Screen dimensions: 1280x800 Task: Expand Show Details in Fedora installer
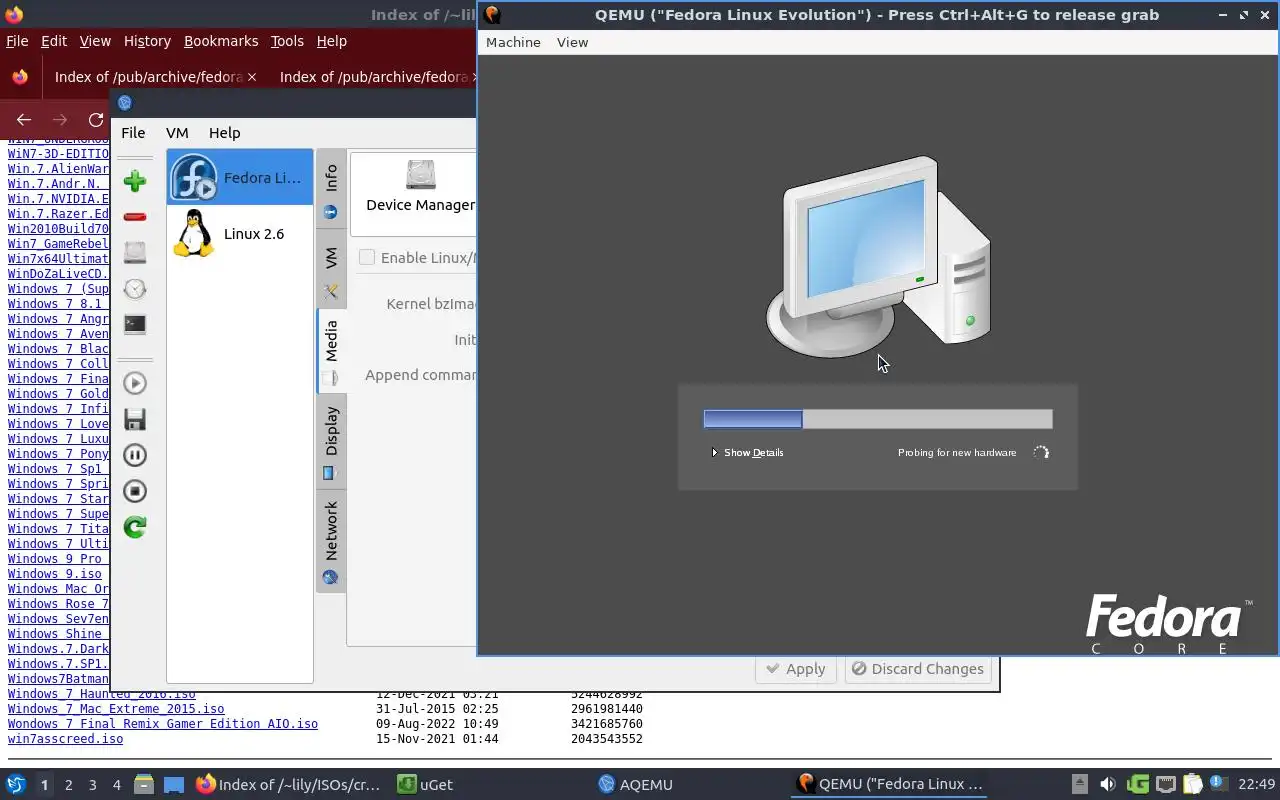(747, 452)
